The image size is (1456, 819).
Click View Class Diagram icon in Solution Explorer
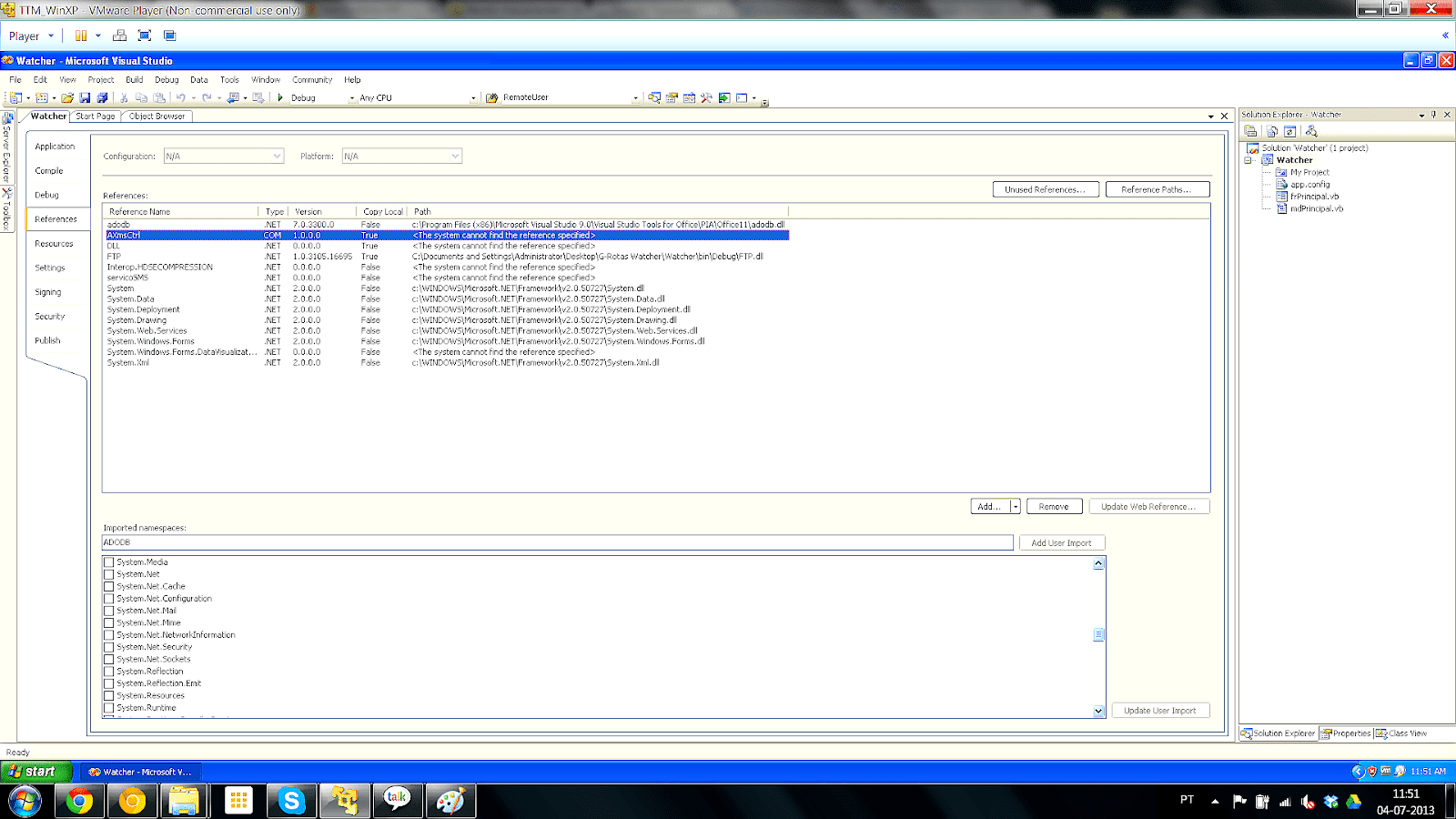[x=1311, y=131]
